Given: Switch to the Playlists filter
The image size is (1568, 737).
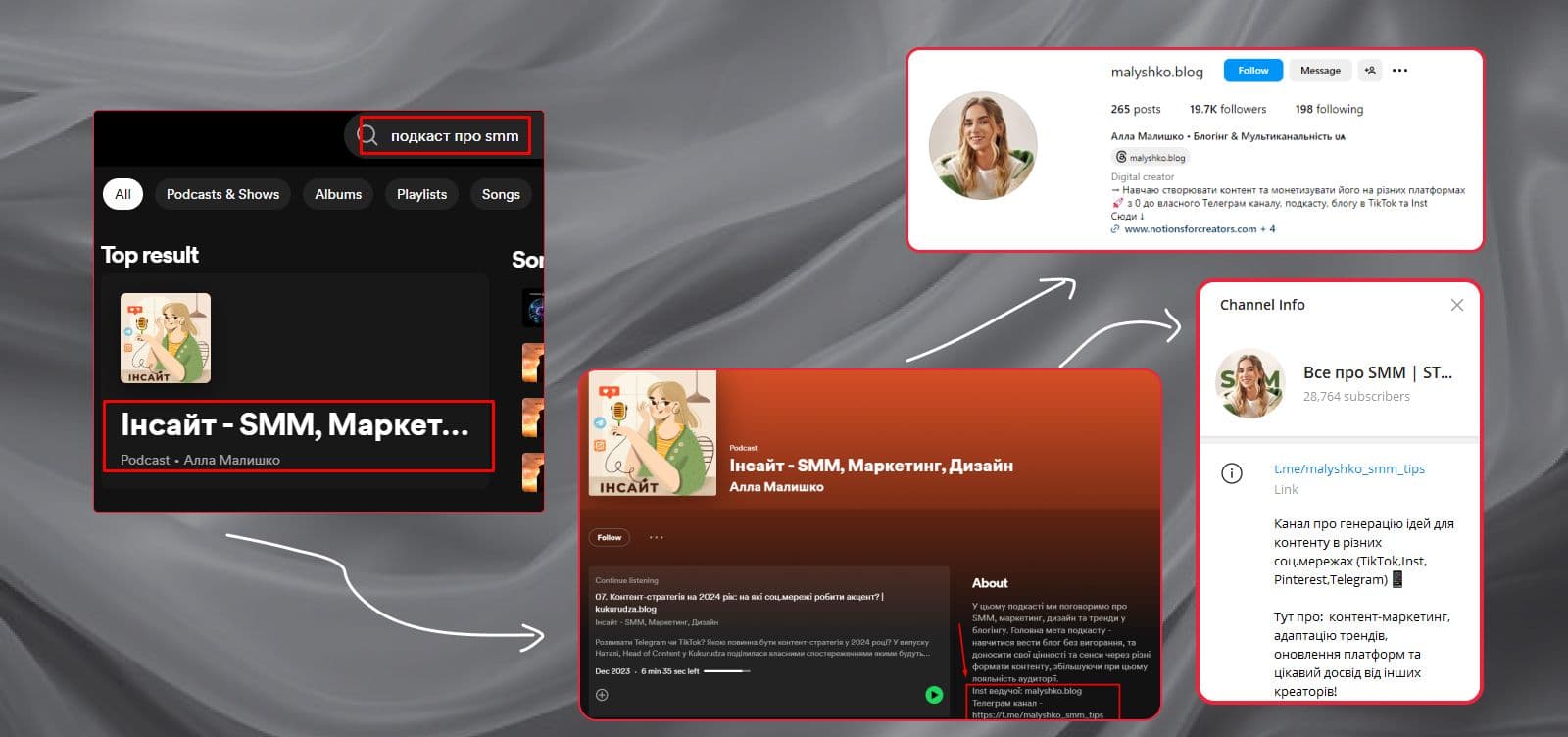Looking at the screenshot, I should pos(421,194).
